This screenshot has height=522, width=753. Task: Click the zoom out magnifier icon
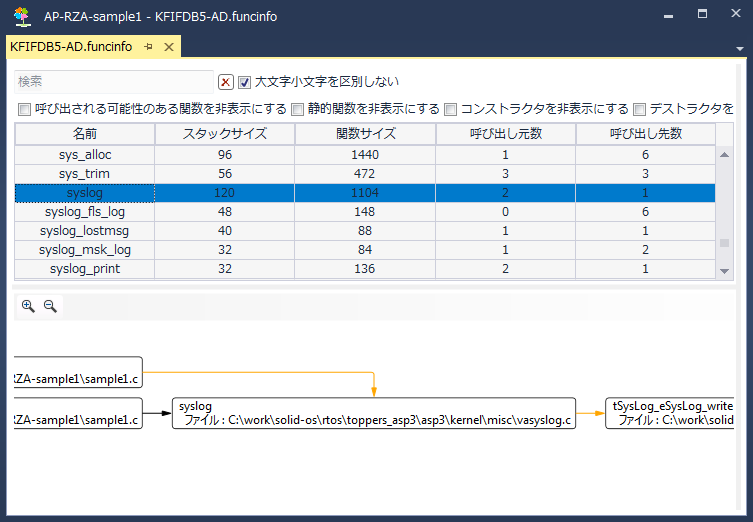[49, 307]
